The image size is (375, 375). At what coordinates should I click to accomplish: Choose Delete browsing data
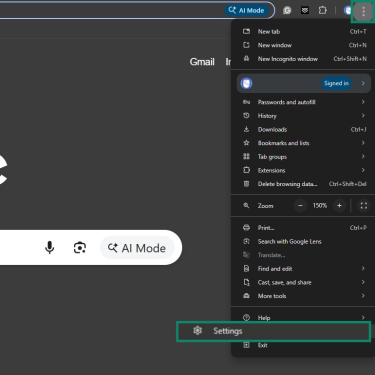(x=304, y=184)
